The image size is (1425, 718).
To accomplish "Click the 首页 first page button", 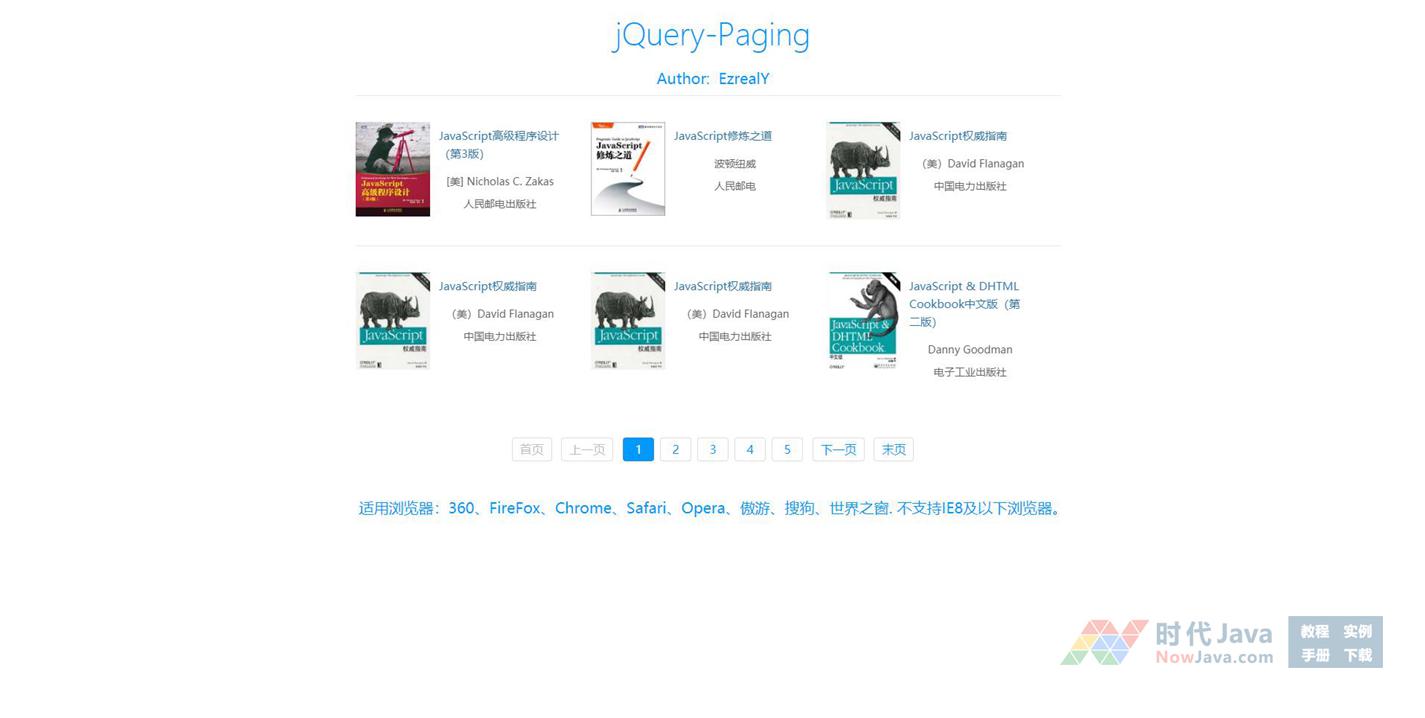I will (x=531, y=450).
